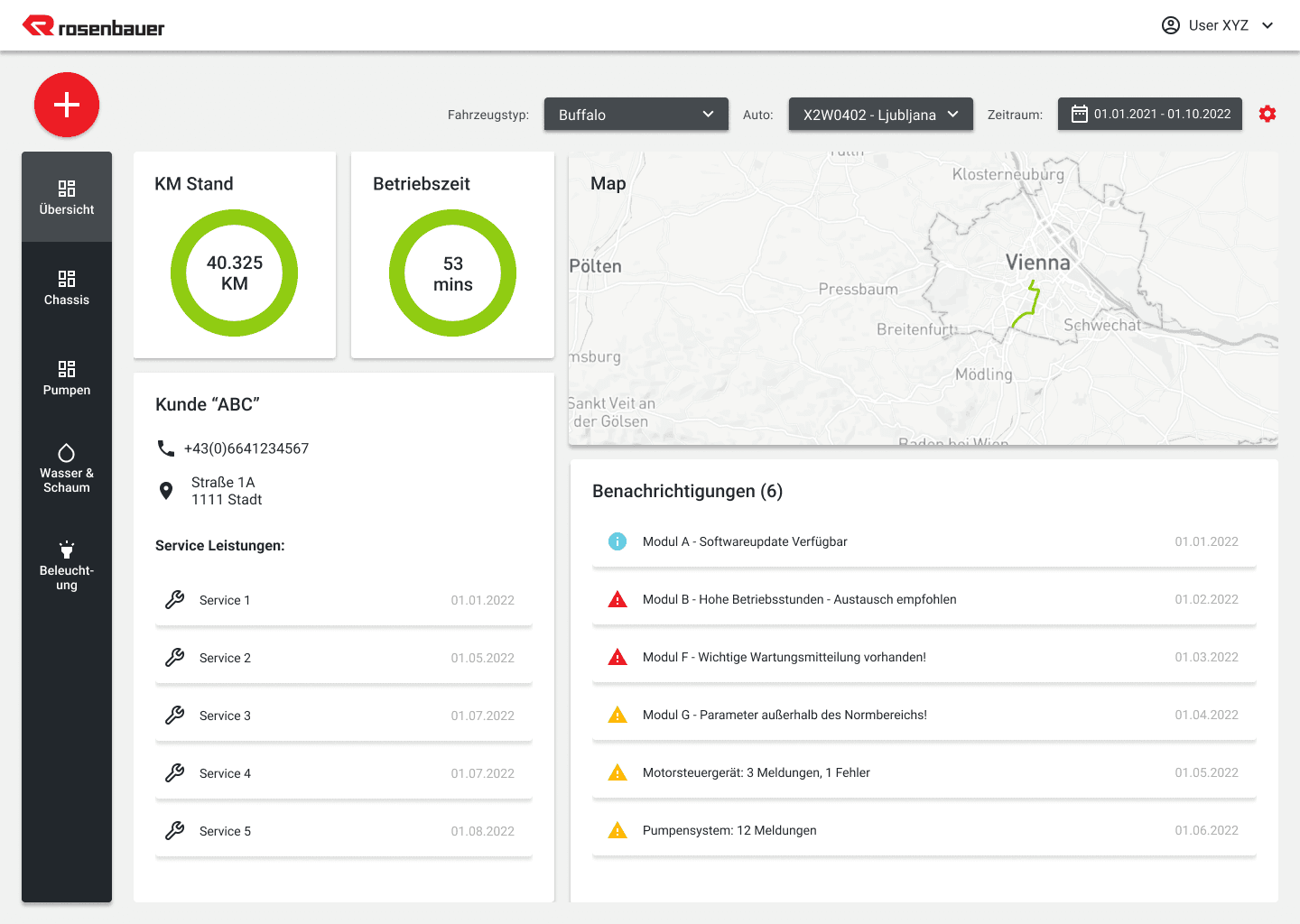The height and width of the screenshot is (924, 1300).
Task: Open the Service 2 entry
Action: click(344, 658)
